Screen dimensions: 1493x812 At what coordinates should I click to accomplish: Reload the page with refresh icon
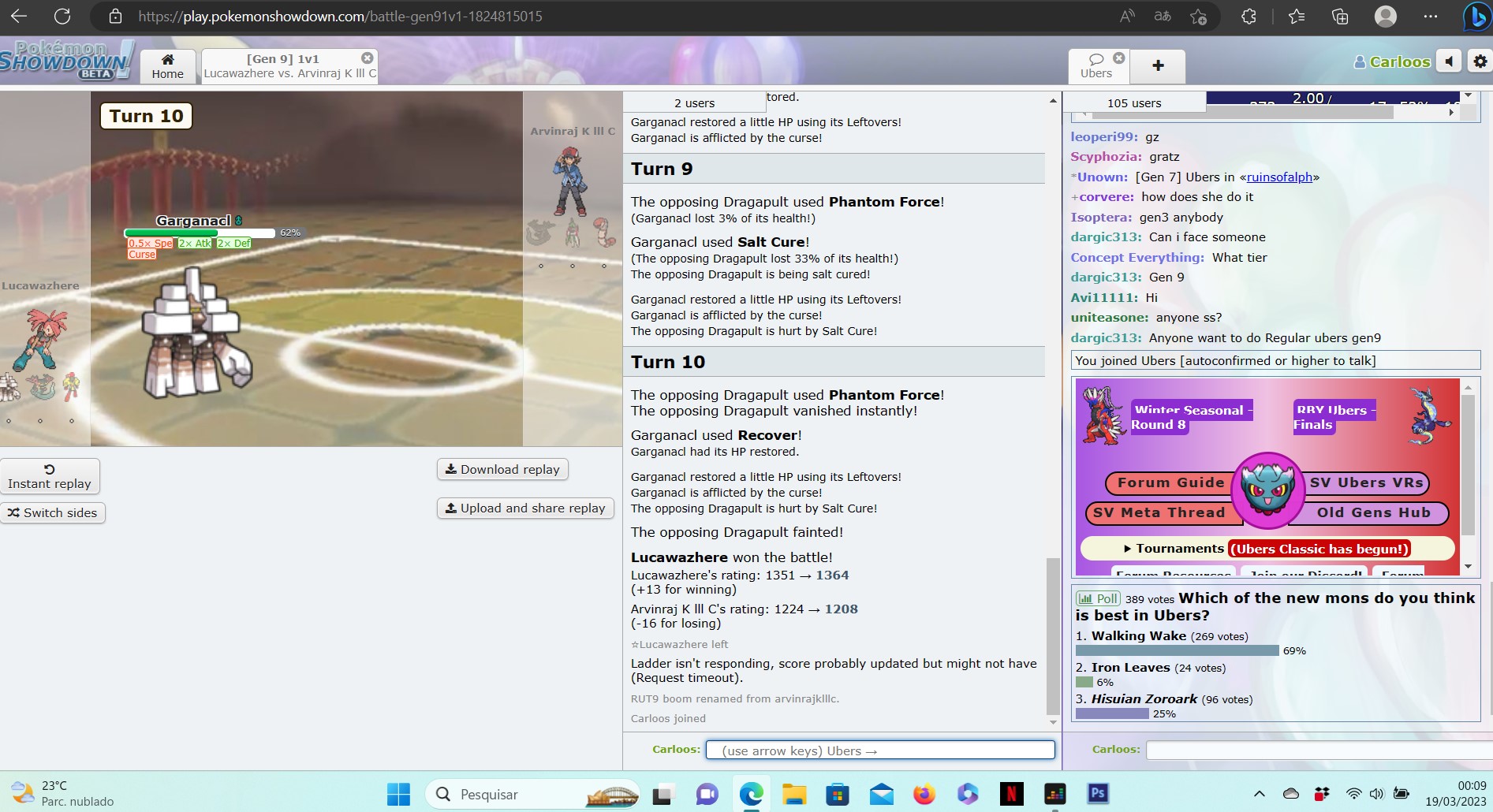[x=62, y=16]
